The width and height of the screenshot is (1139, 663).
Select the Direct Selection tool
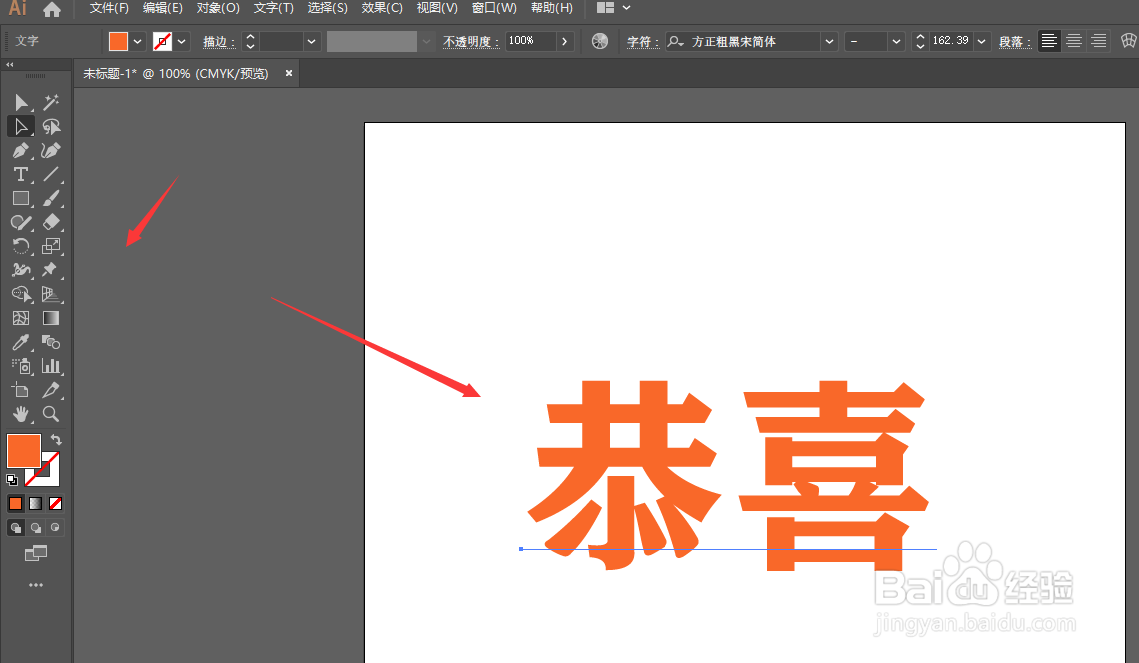pos(21,126)
